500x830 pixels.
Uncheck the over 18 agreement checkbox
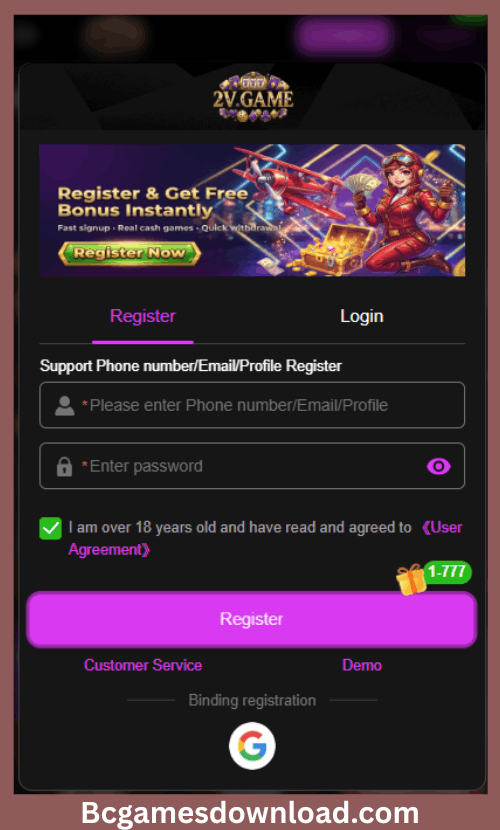[x=51, y=528]
